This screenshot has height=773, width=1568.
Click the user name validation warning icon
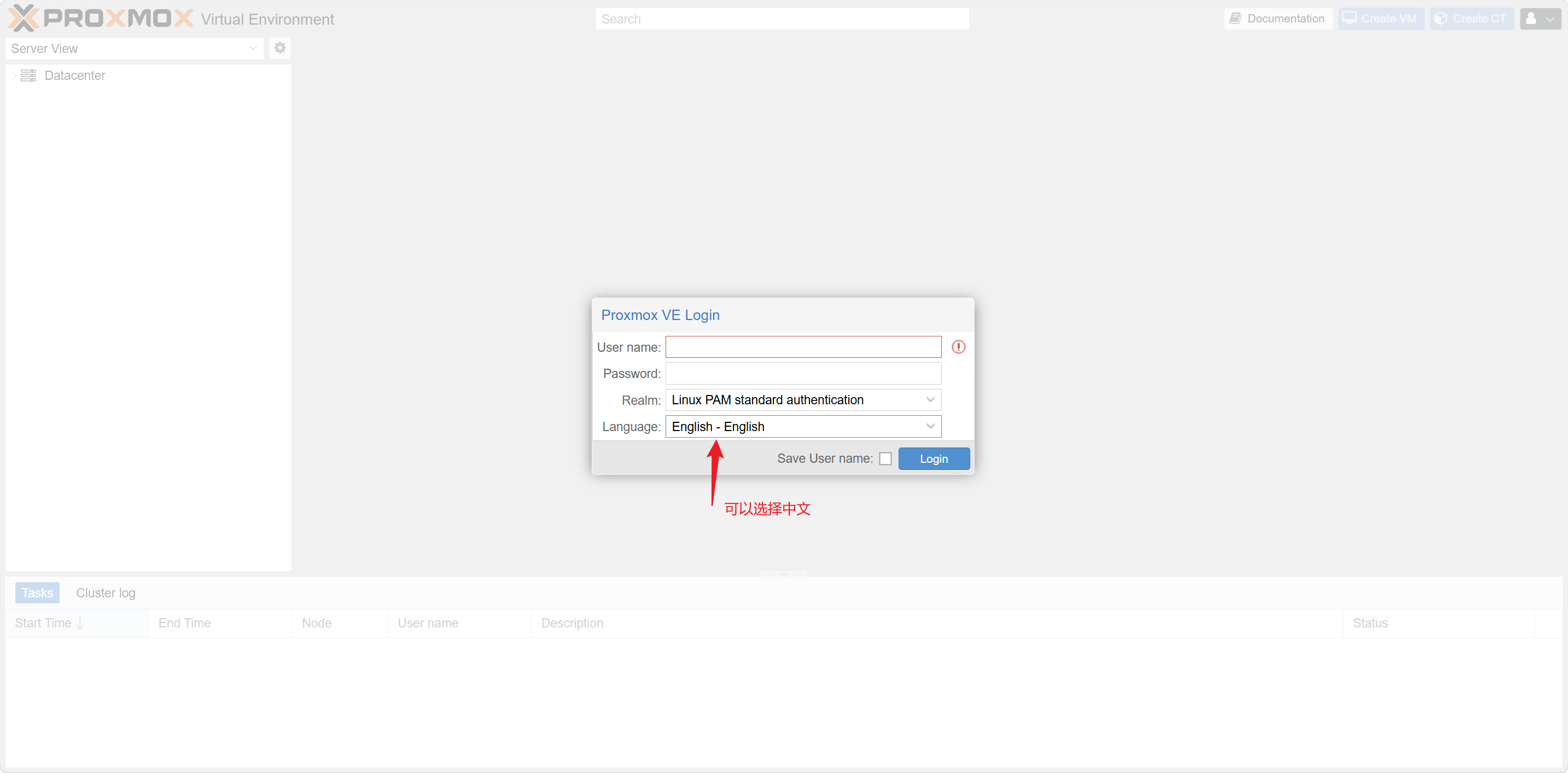coord(958,347)
